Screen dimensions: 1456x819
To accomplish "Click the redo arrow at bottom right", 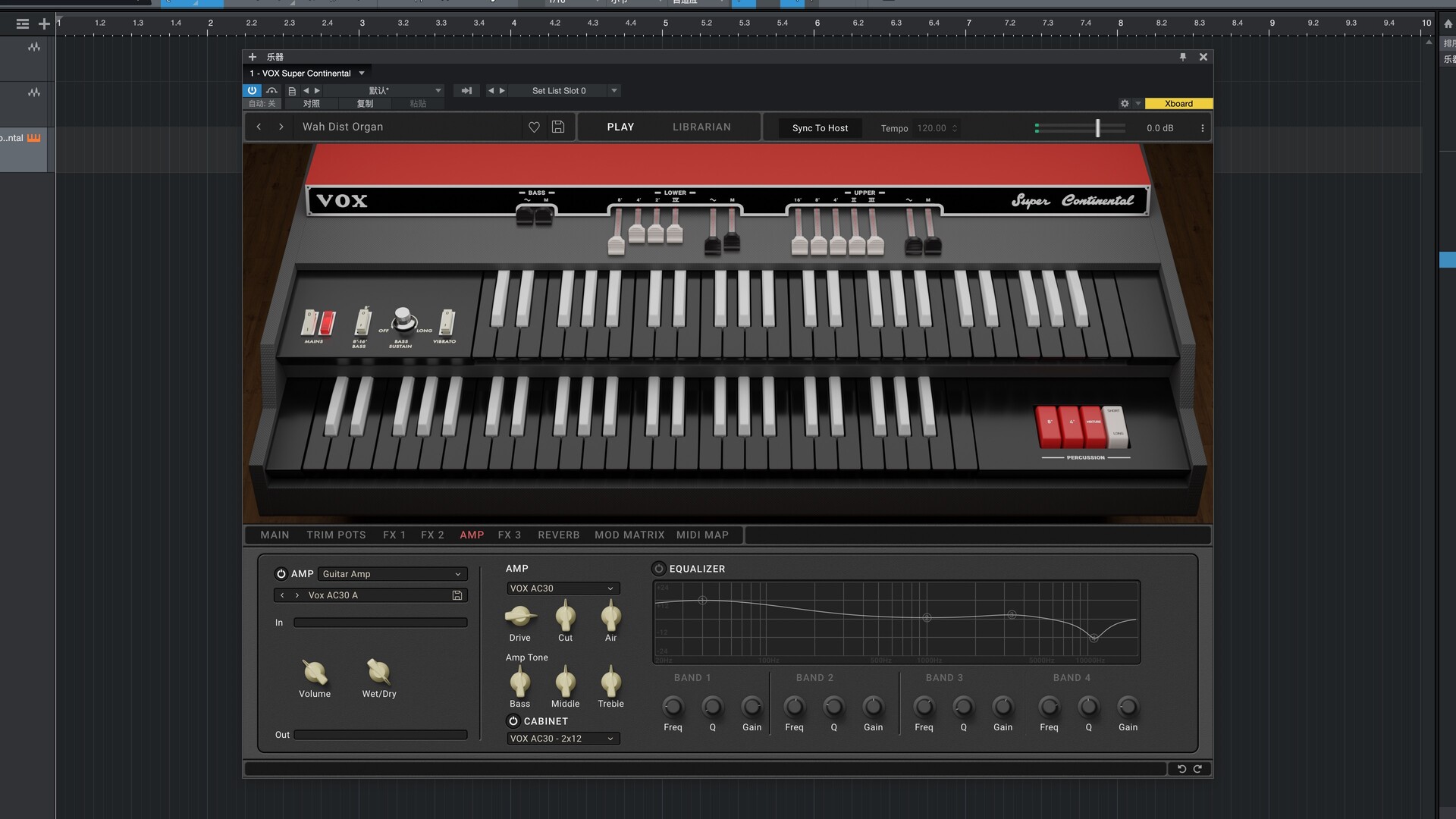I will 1197,769.
